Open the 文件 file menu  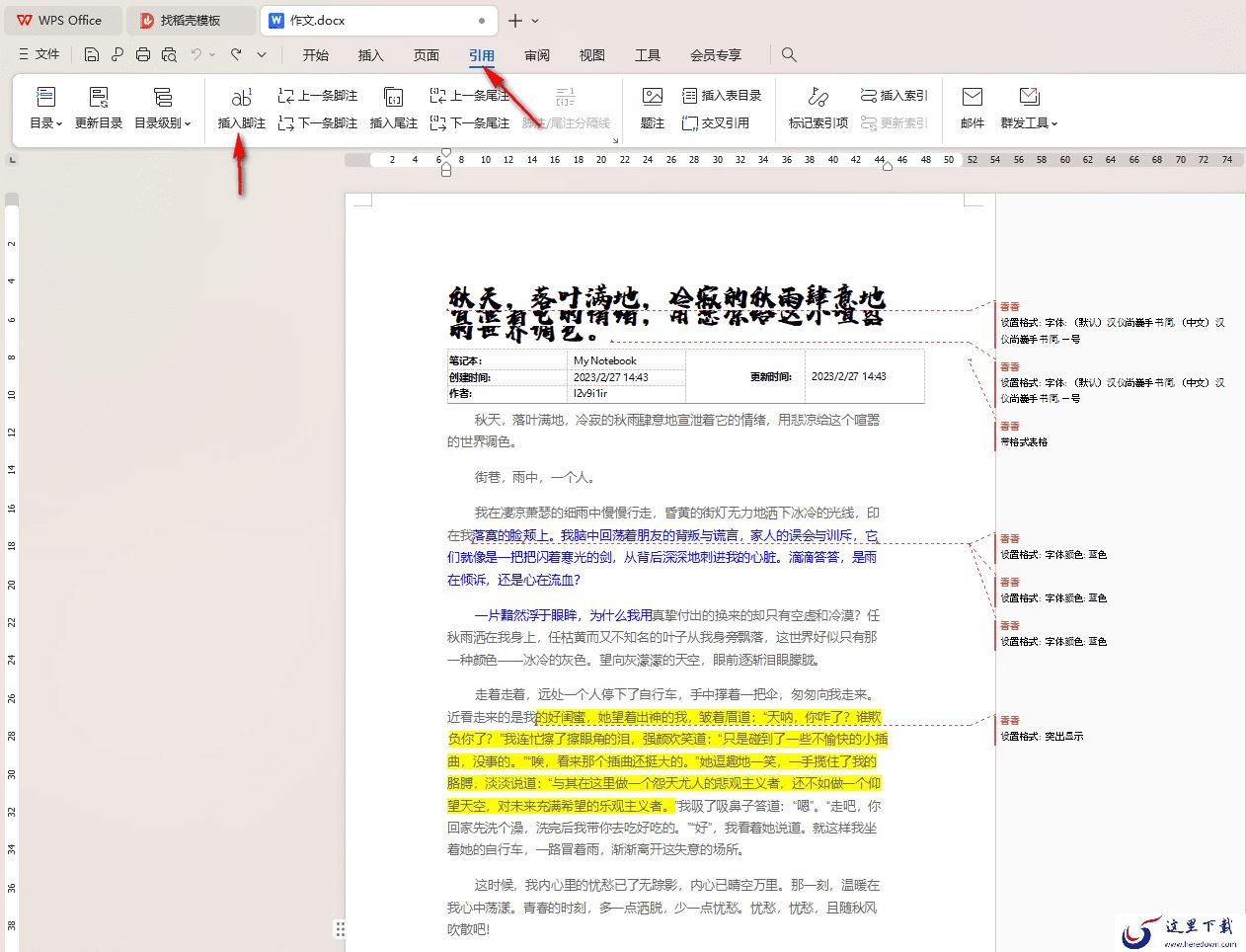39,54
